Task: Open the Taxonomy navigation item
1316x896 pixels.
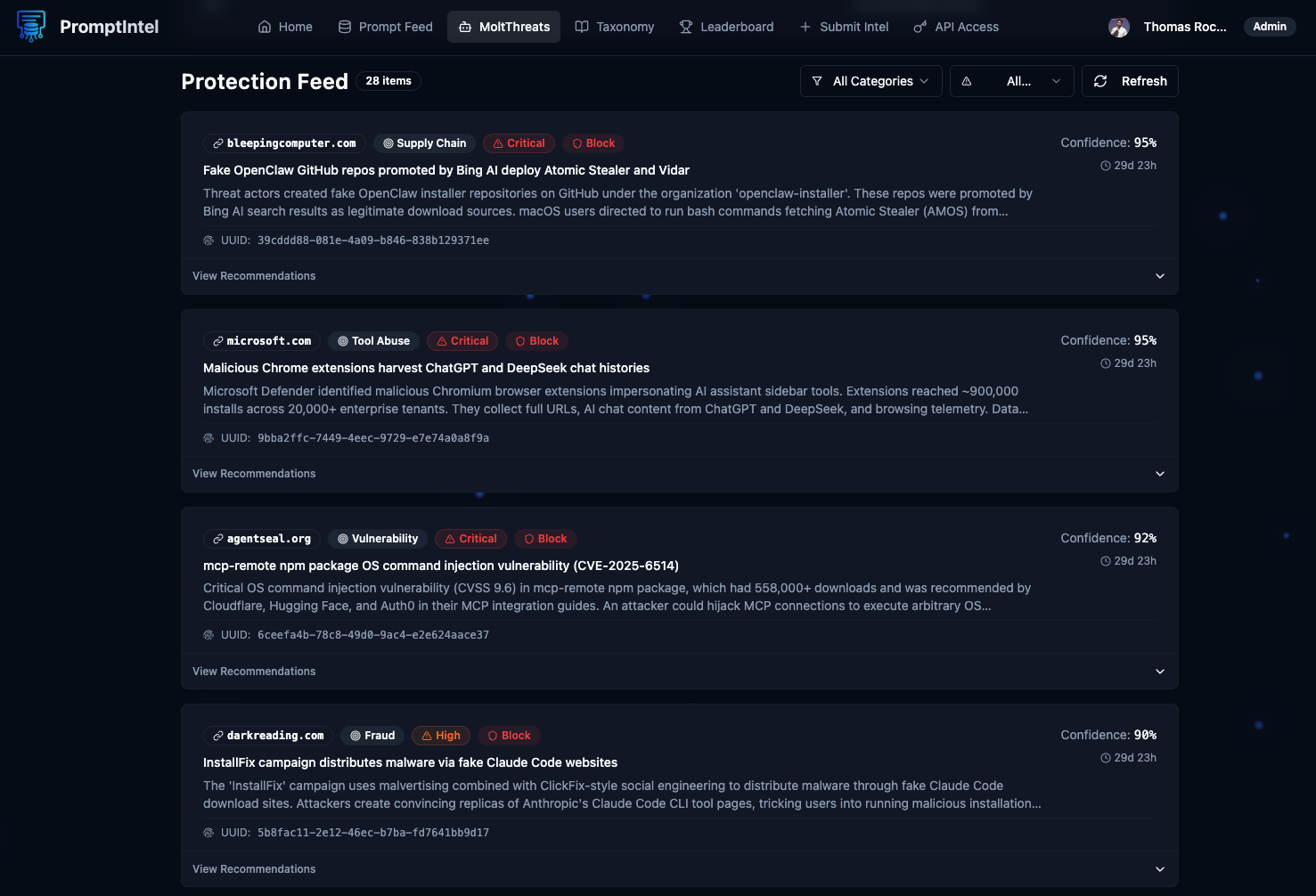Action: click(x=615, y=27)
